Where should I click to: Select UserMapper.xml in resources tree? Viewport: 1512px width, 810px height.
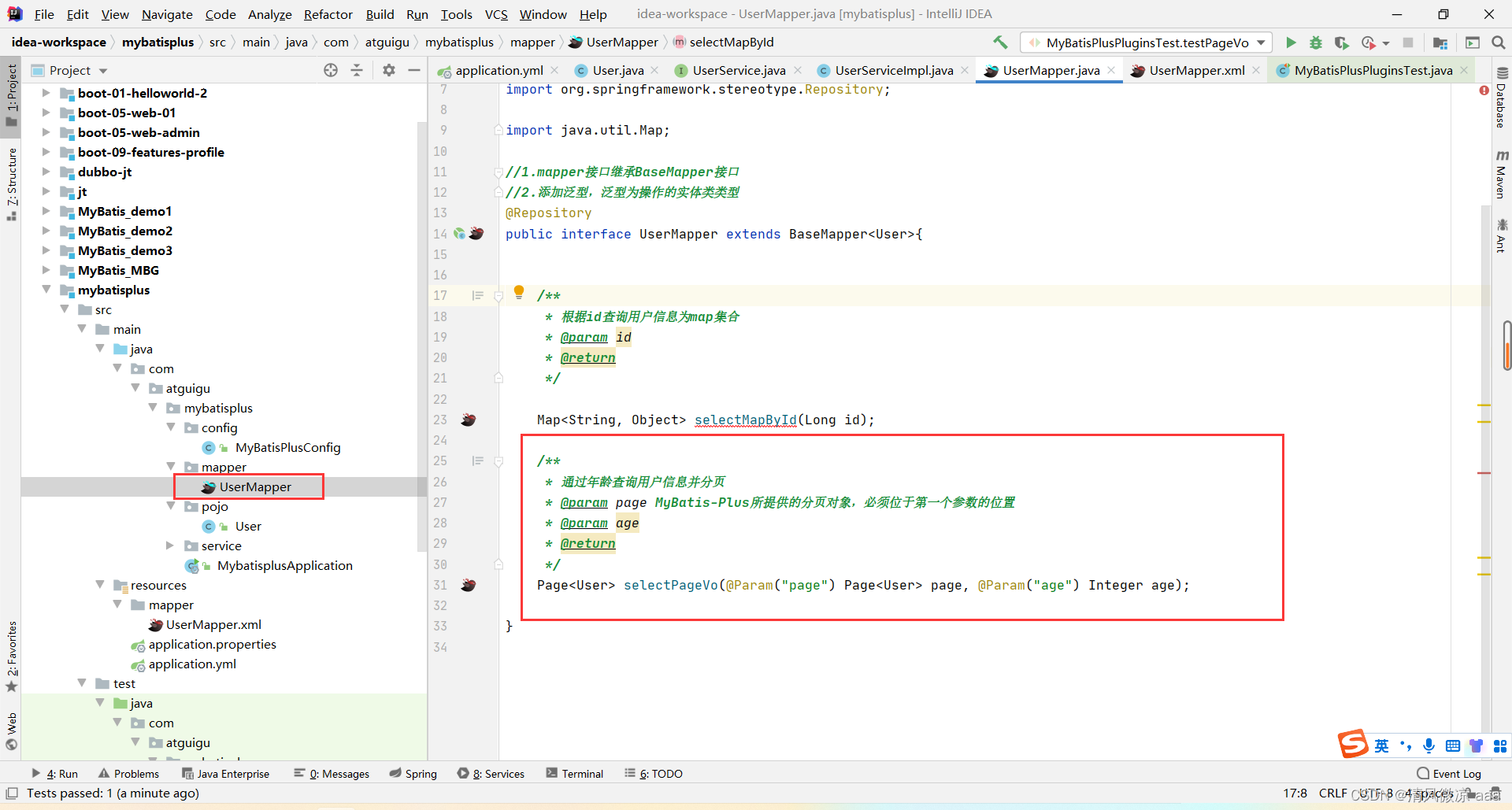tap(213, 624)
